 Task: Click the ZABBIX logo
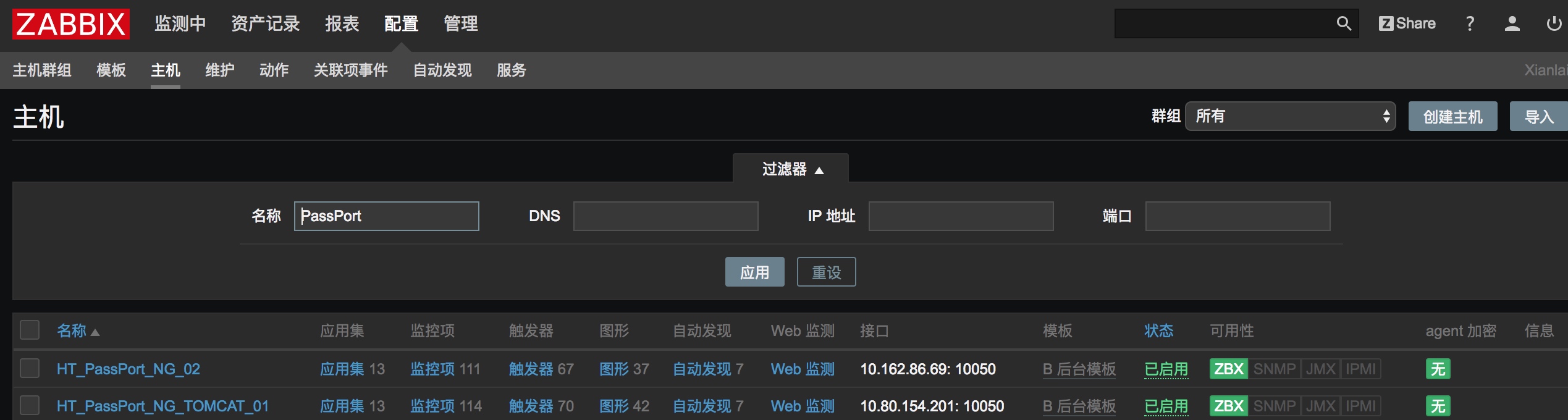click(71, 24)
